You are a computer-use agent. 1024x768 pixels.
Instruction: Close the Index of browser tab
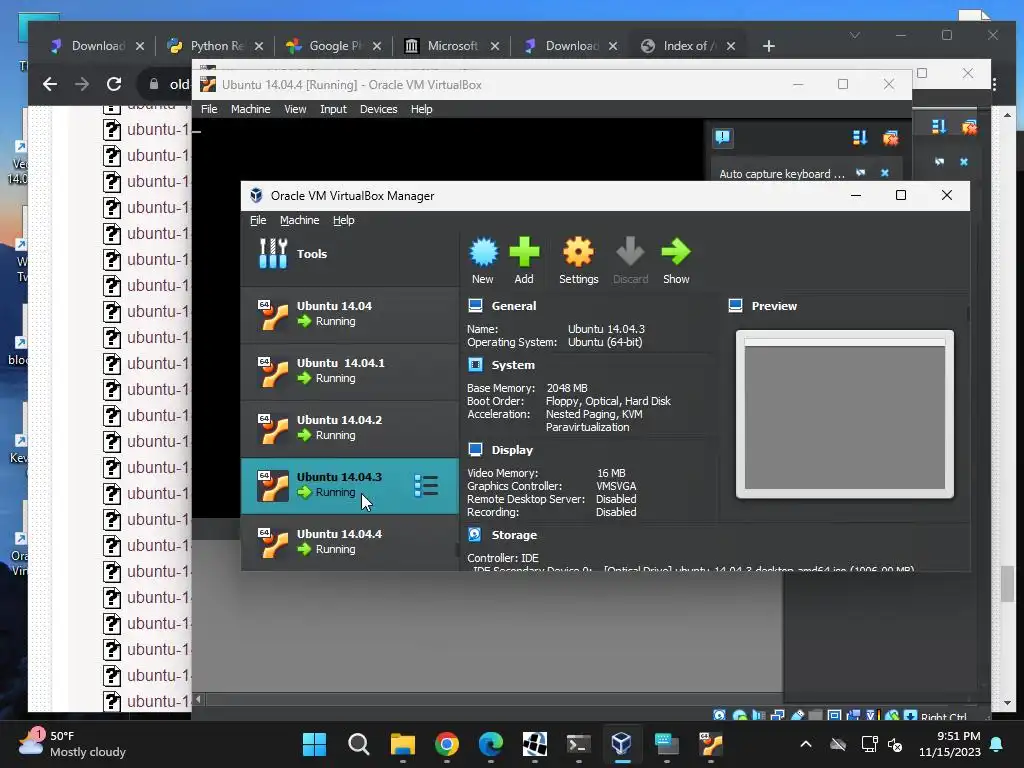click(731, 46)
